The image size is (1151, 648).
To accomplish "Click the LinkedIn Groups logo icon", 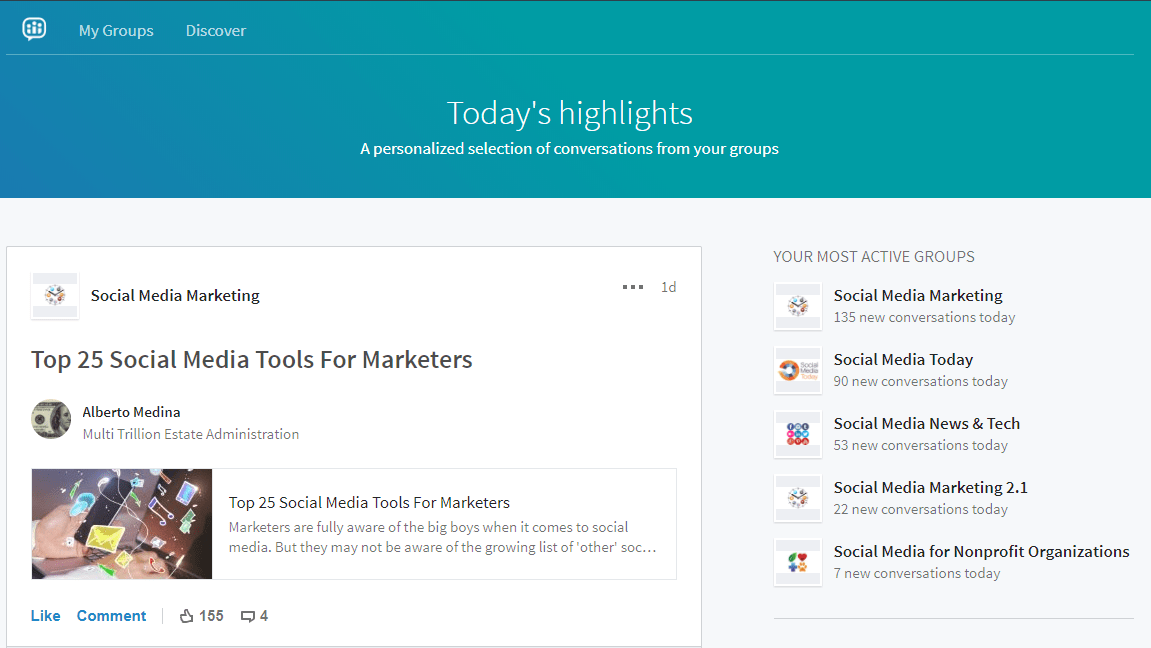I will pyautogui.click(x=34, y=29).
